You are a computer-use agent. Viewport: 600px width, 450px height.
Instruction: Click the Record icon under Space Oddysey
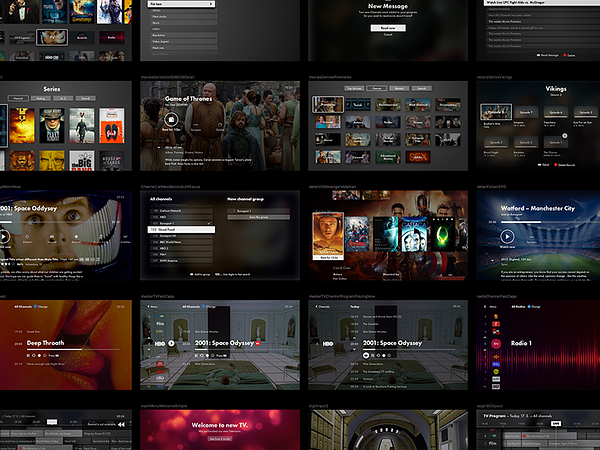coord(76,237)
